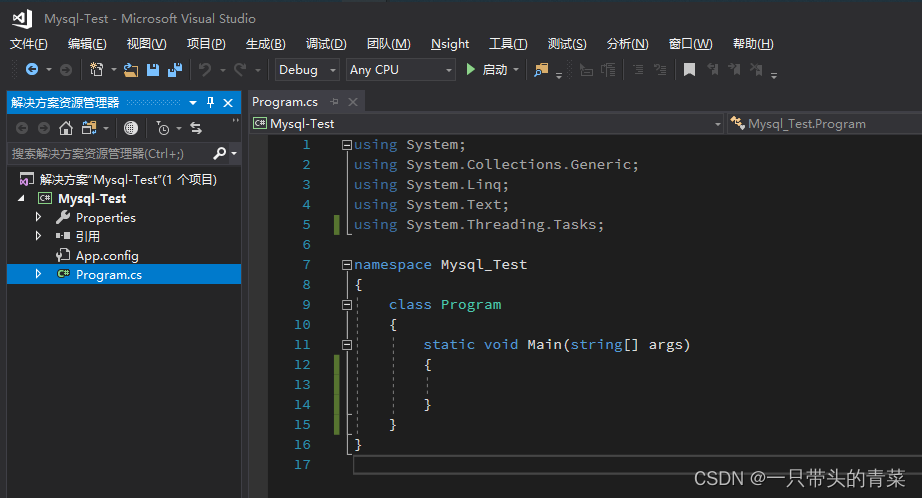922x498 pixels.
Task: Click the solution and folder view switch icon
Action: click(89, 128)
